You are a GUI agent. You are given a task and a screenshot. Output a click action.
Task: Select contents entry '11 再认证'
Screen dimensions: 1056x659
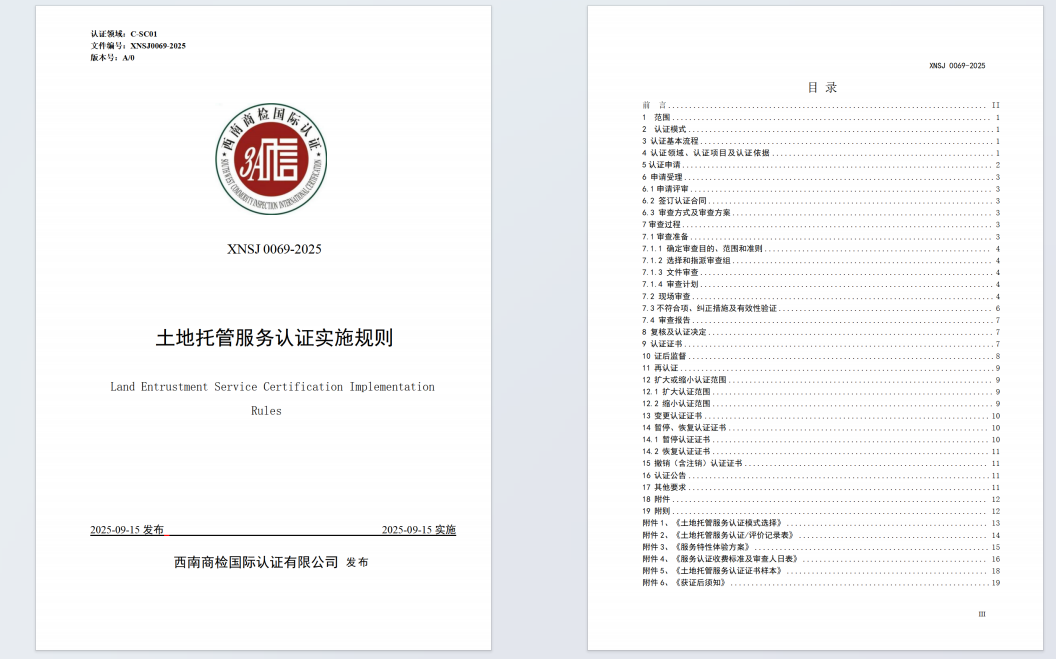pyautogui.click(x=821, y=368)
